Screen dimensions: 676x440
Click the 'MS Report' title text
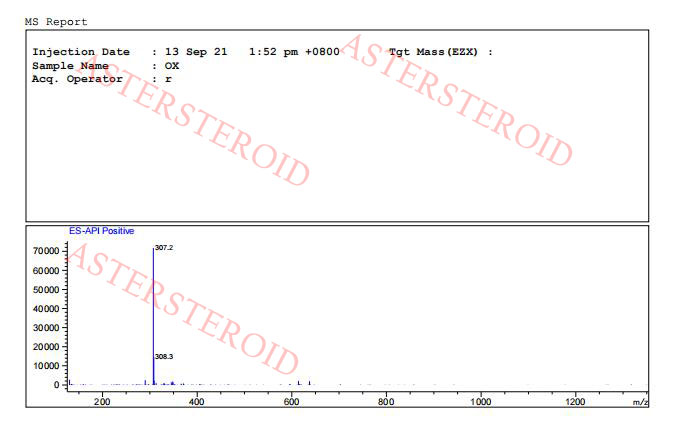point(56,22)
